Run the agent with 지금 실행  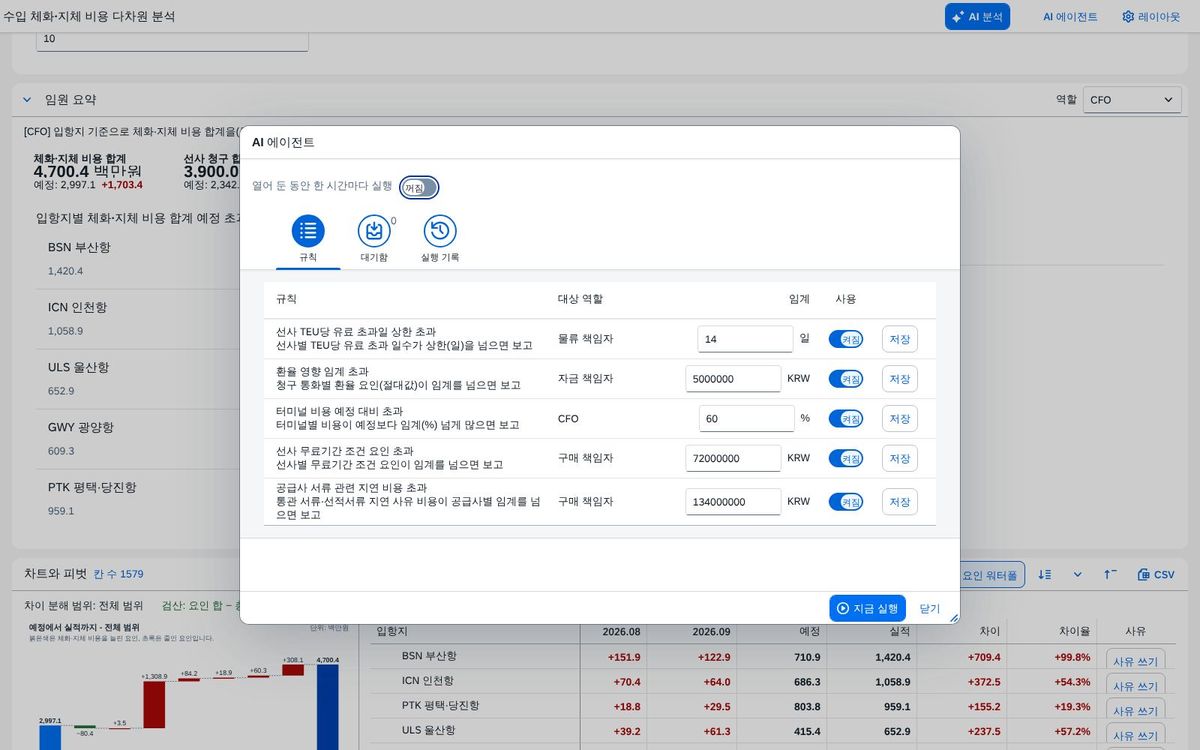pyautogui.click(x=867, y=608)
